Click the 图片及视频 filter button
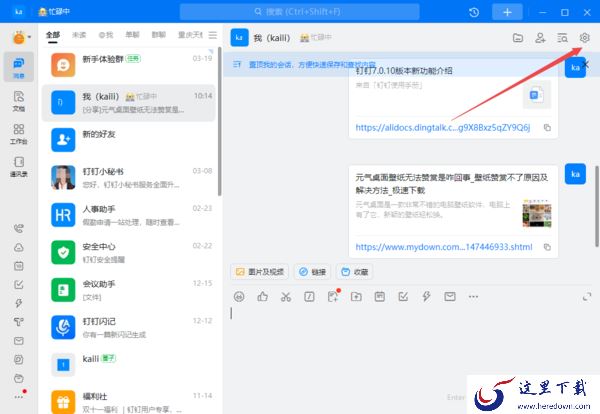The image size is (600, 414). (260, 272)
